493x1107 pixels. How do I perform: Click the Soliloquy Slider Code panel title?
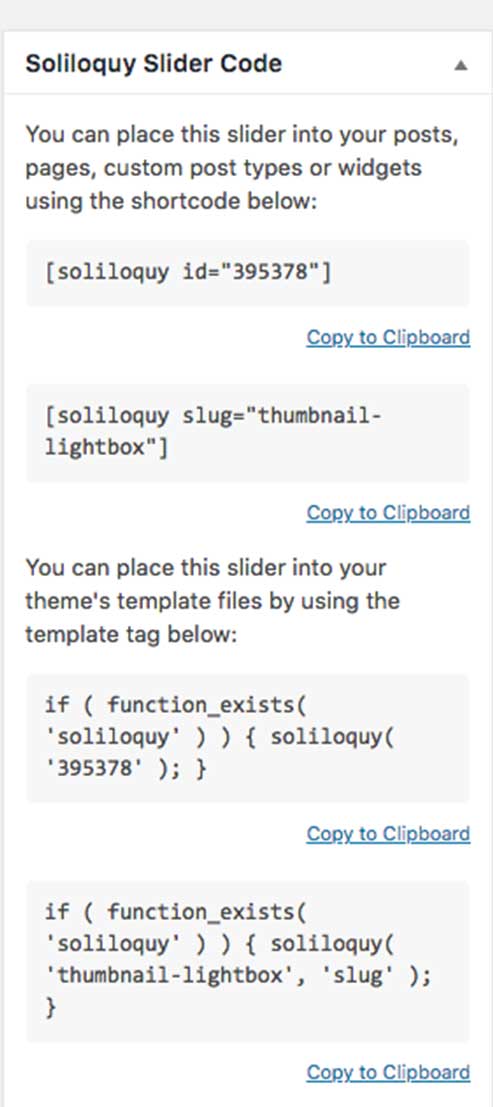[x=153, y=64]
